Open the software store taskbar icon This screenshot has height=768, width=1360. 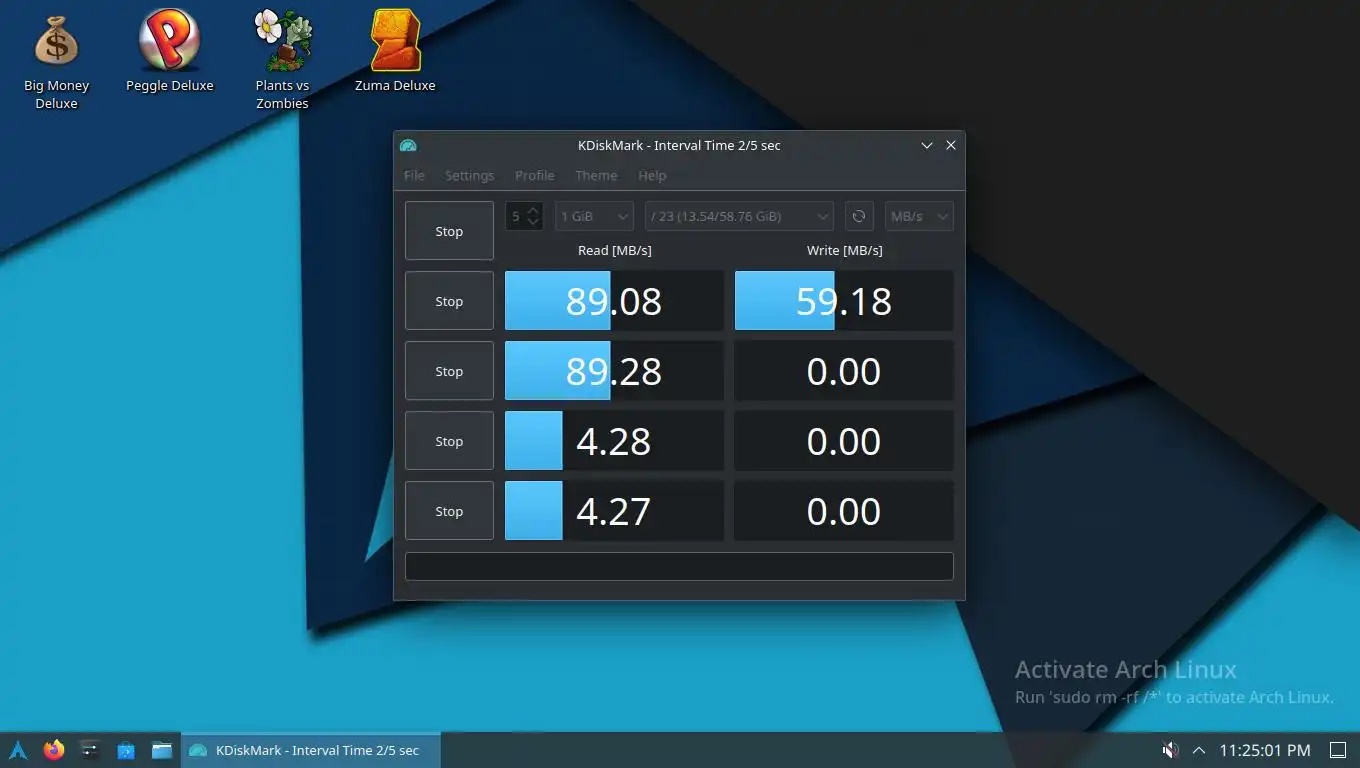click(126, 750)
